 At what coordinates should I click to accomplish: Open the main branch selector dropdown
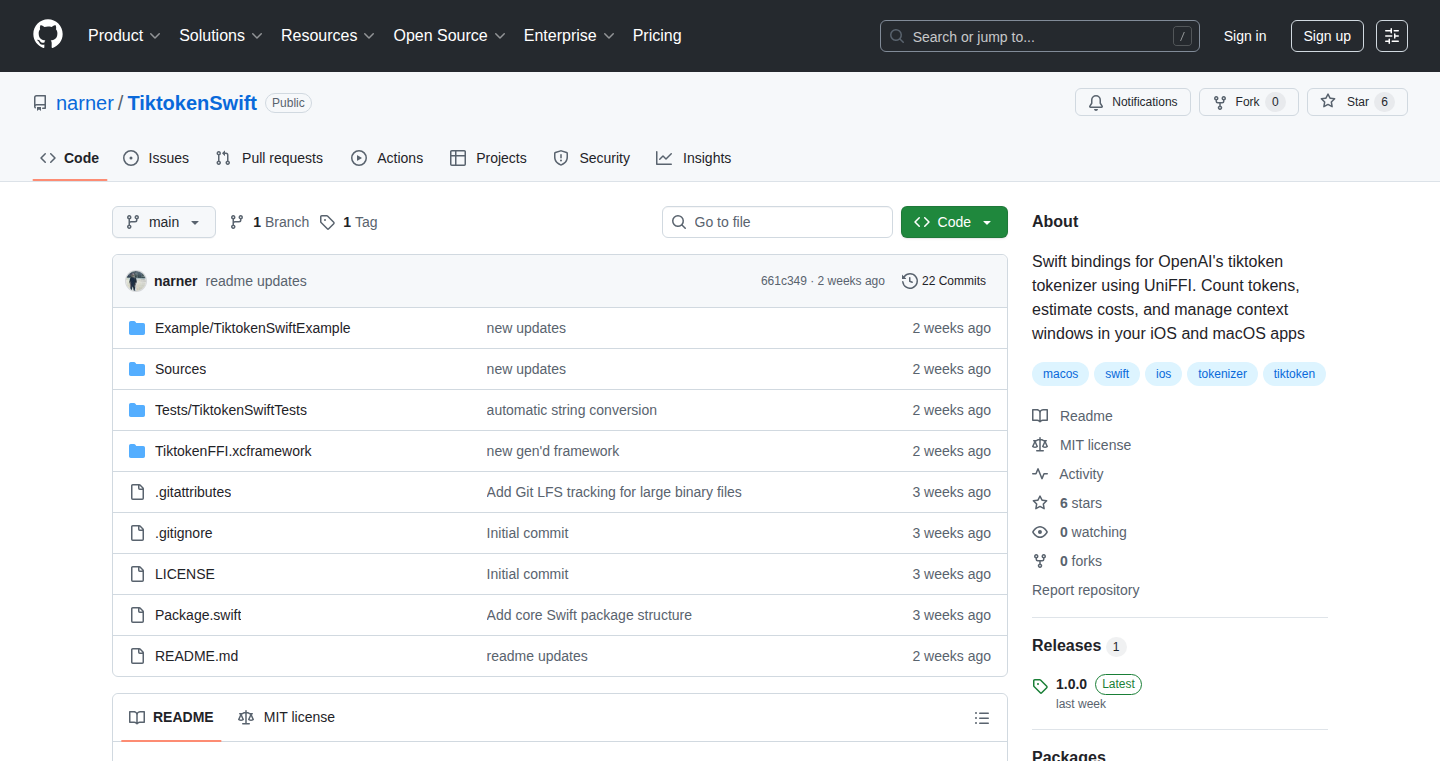click(x=164, y=222)
